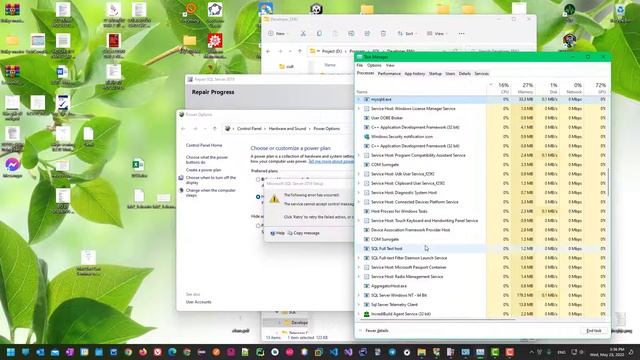The width and height of the screenshot is (640, 360).
Task: Open Choose what the power buttons do
Action: (207, 160)
